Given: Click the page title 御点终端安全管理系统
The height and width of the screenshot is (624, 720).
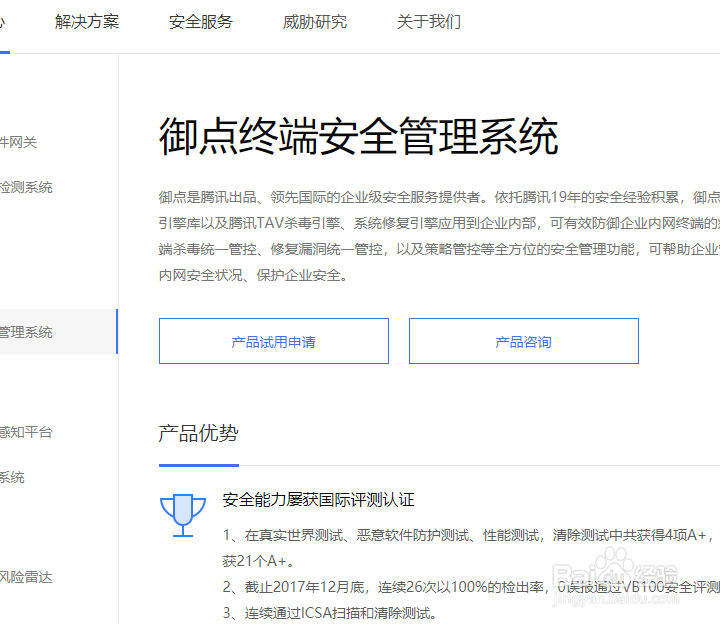Looking at the screenshot, I should coord(358,136).
